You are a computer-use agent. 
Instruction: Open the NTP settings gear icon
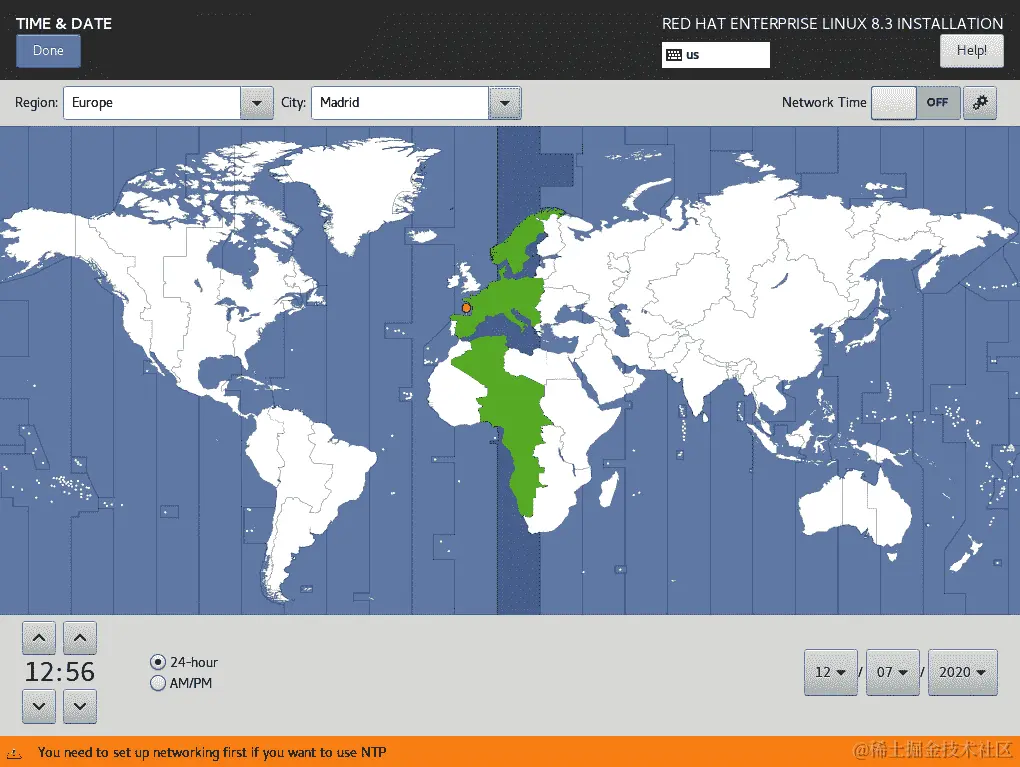(x=980, y=103)
